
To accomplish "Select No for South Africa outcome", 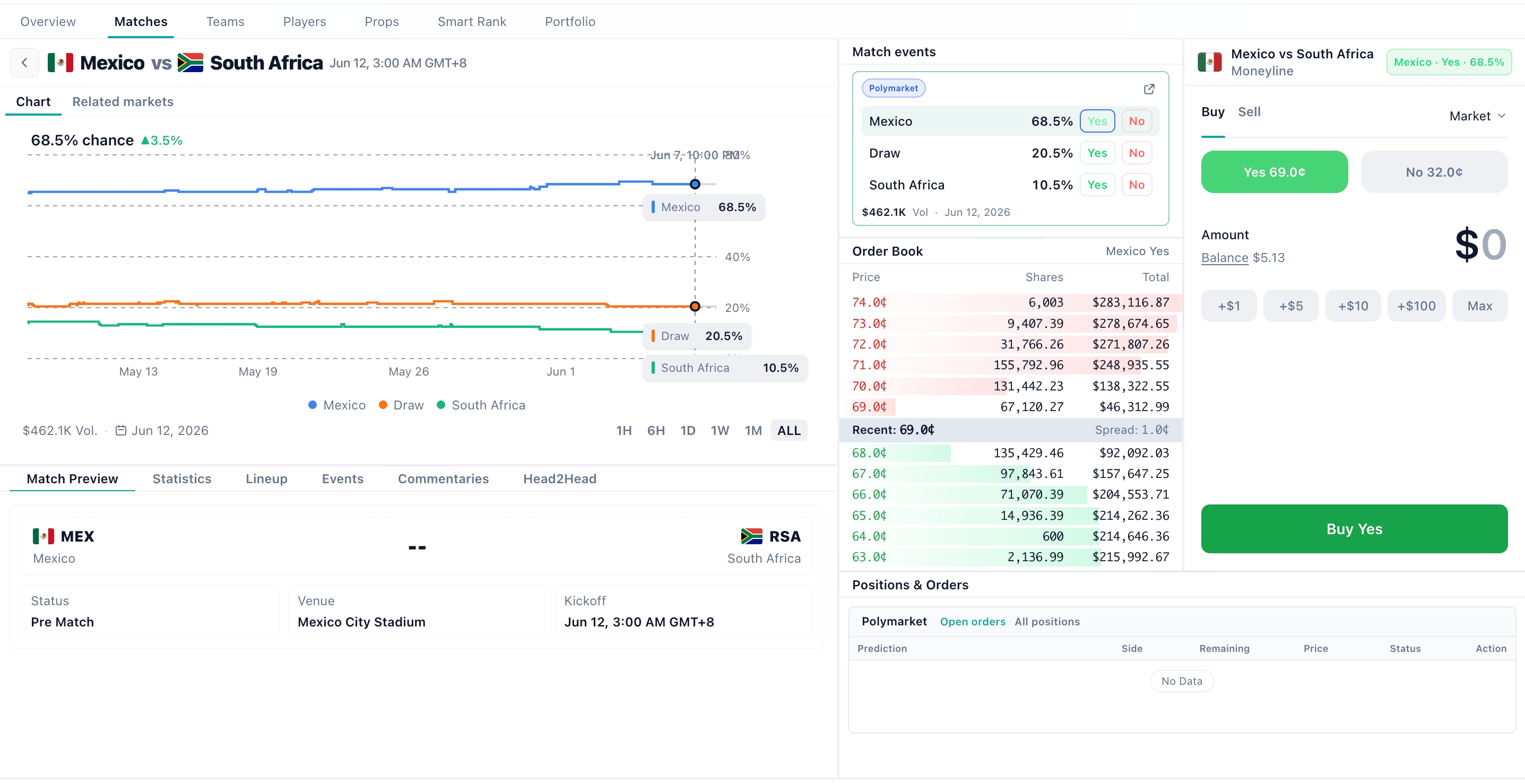I will tap(1136, 185).
